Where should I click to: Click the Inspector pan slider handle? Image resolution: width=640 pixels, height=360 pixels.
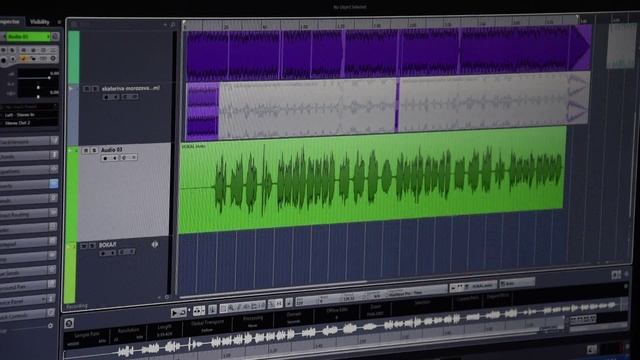coord(38,87)
